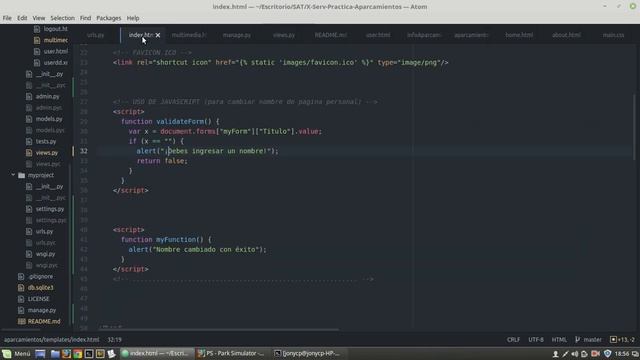
Task: Click the editor vertical scrollbar
Action: click(634, 127)
